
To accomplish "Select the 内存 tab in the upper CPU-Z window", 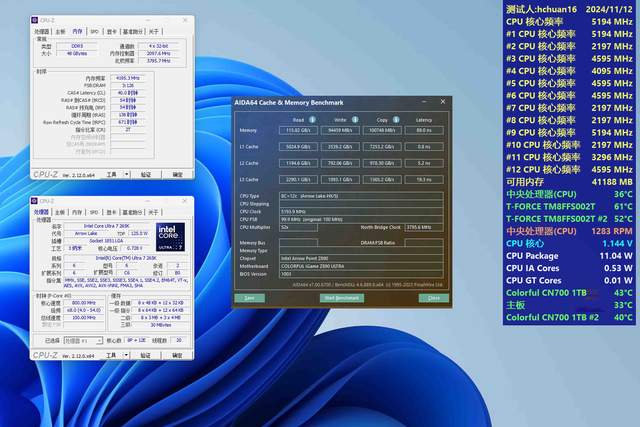I will 77,31.
